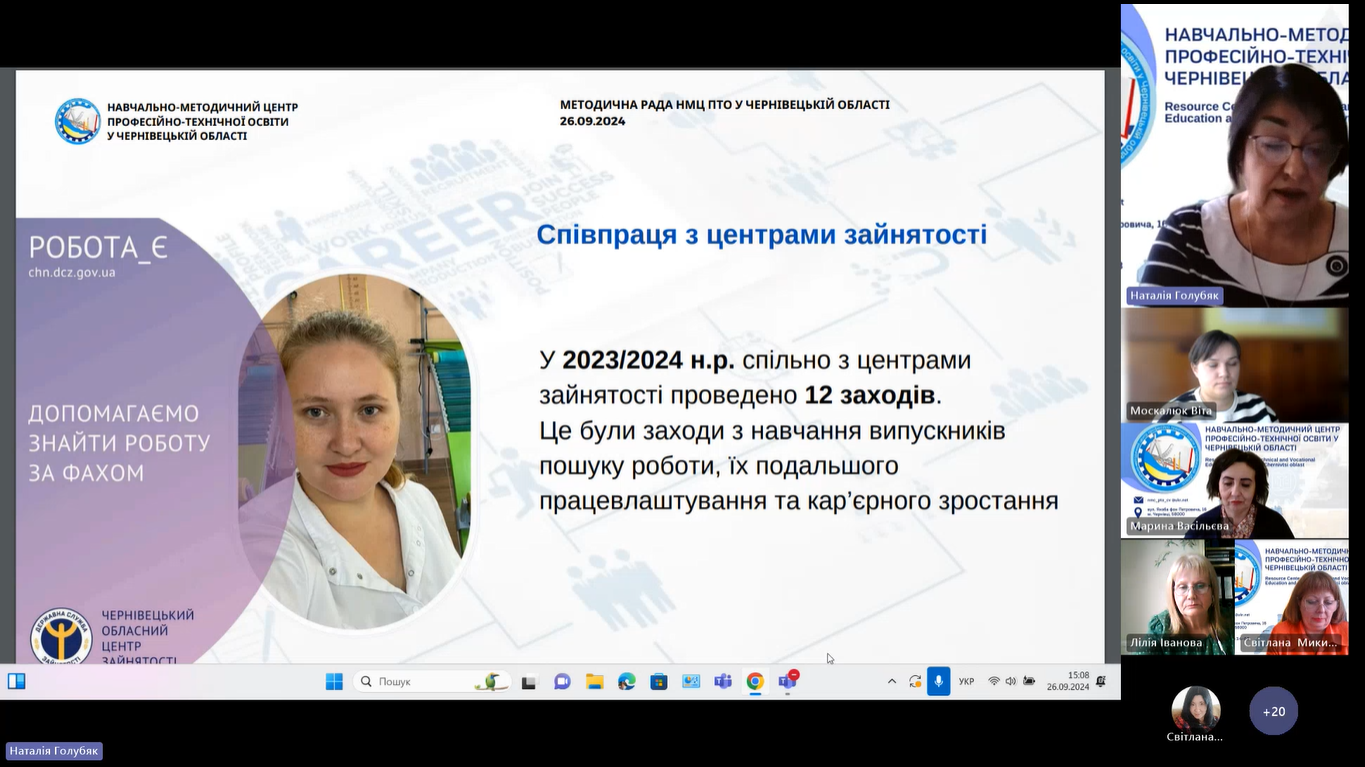1365x767 pixels.
Task: Open Microsoft Store from the taskbar
Action: (658, 681)
